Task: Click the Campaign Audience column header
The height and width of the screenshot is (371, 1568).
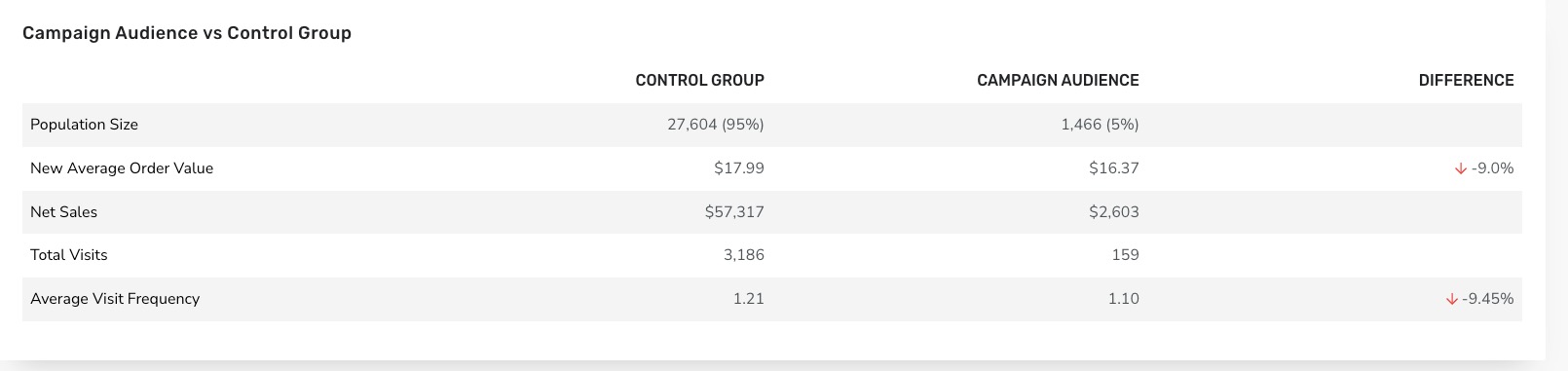Action: pyautogui.click(x=1058, y=80)
